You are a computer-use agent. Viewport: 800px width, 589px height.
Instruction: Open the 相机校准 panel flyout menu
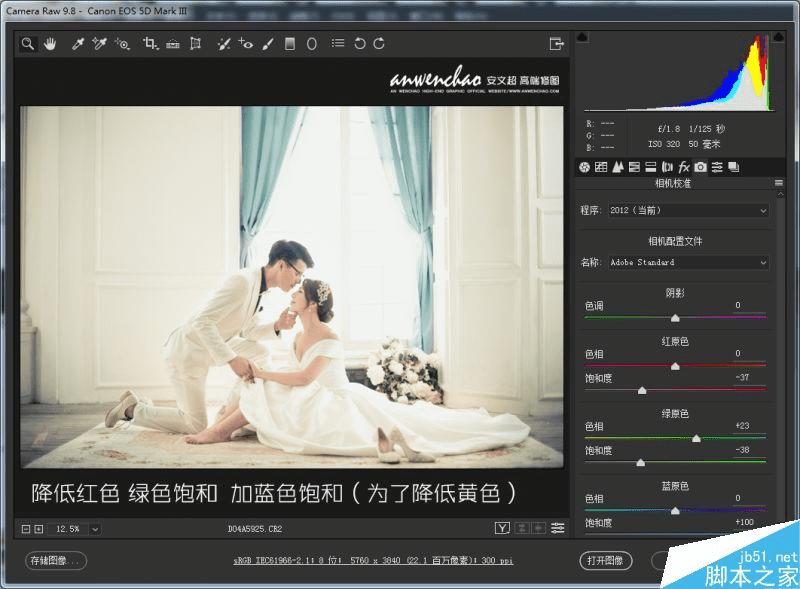(779, 183)
